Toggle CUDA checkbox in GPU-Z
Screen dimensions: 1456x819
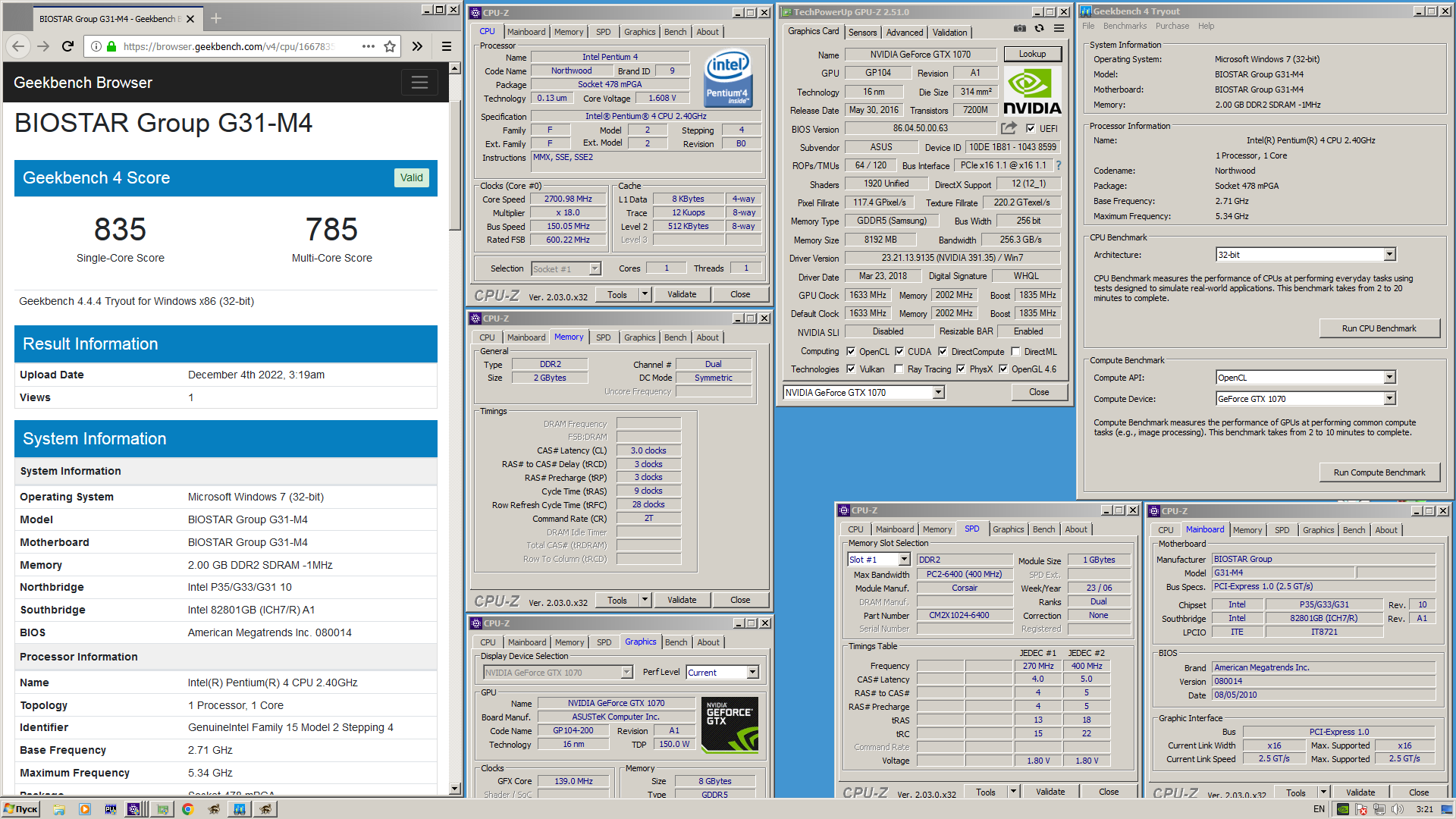(899, 351)
